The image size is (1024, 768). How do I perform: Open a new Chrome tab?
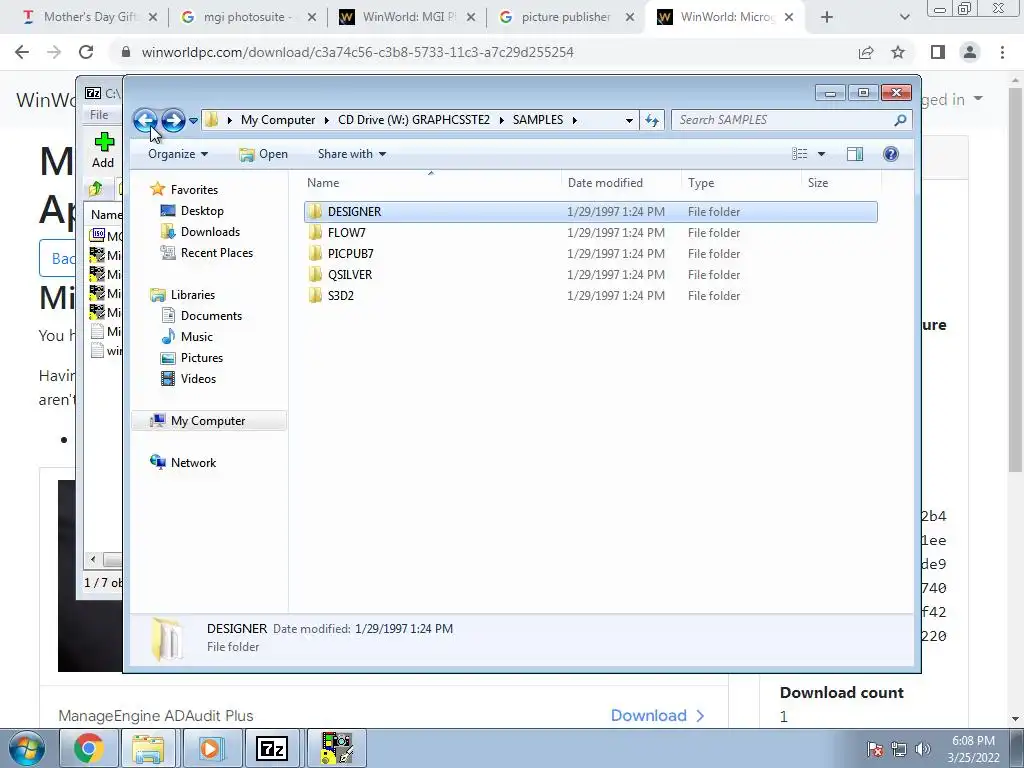pyautogui.click(x=827, y=18)
